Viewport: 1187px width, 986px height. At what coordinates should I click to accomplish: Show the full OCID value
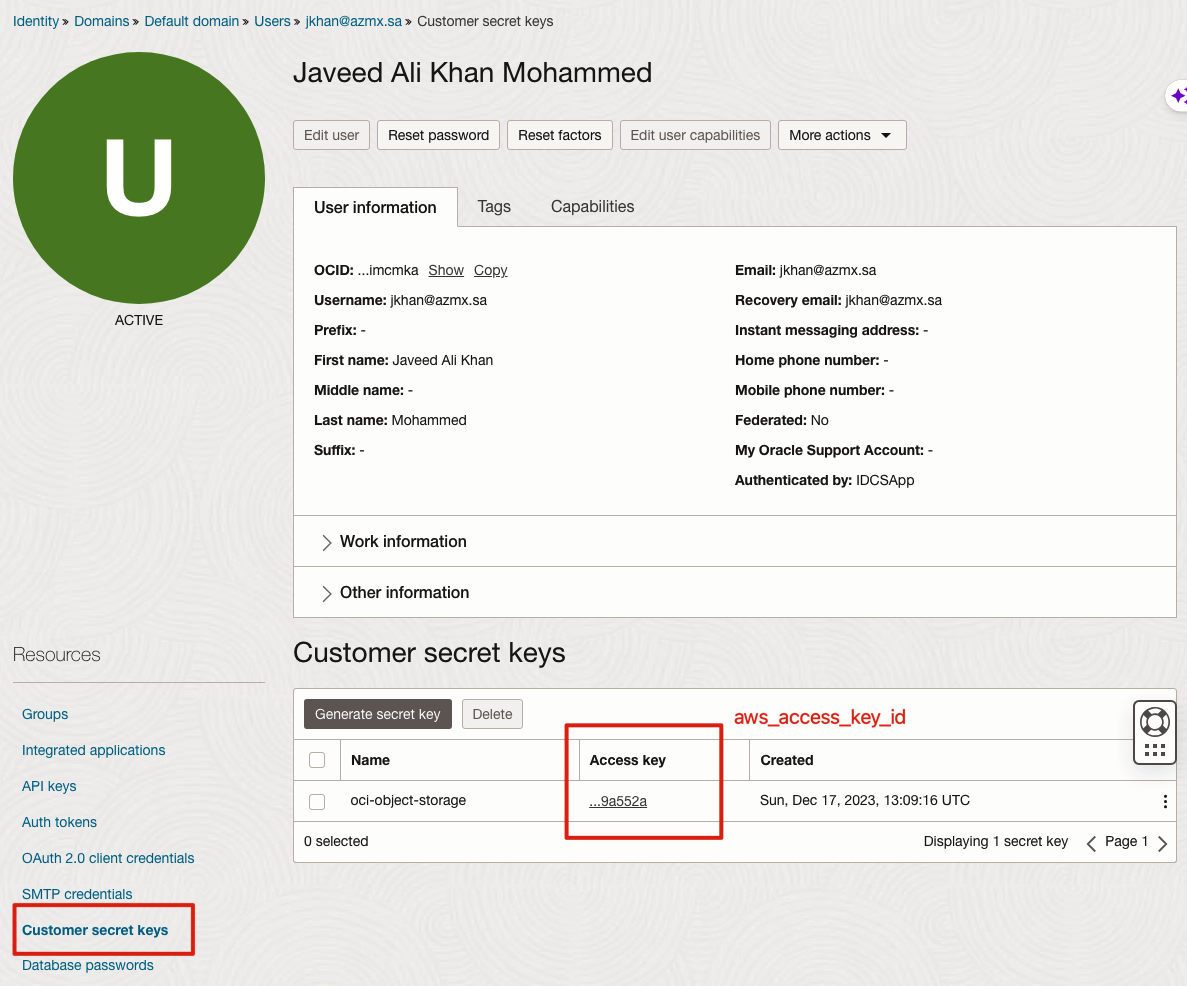(x=446, y=270)
